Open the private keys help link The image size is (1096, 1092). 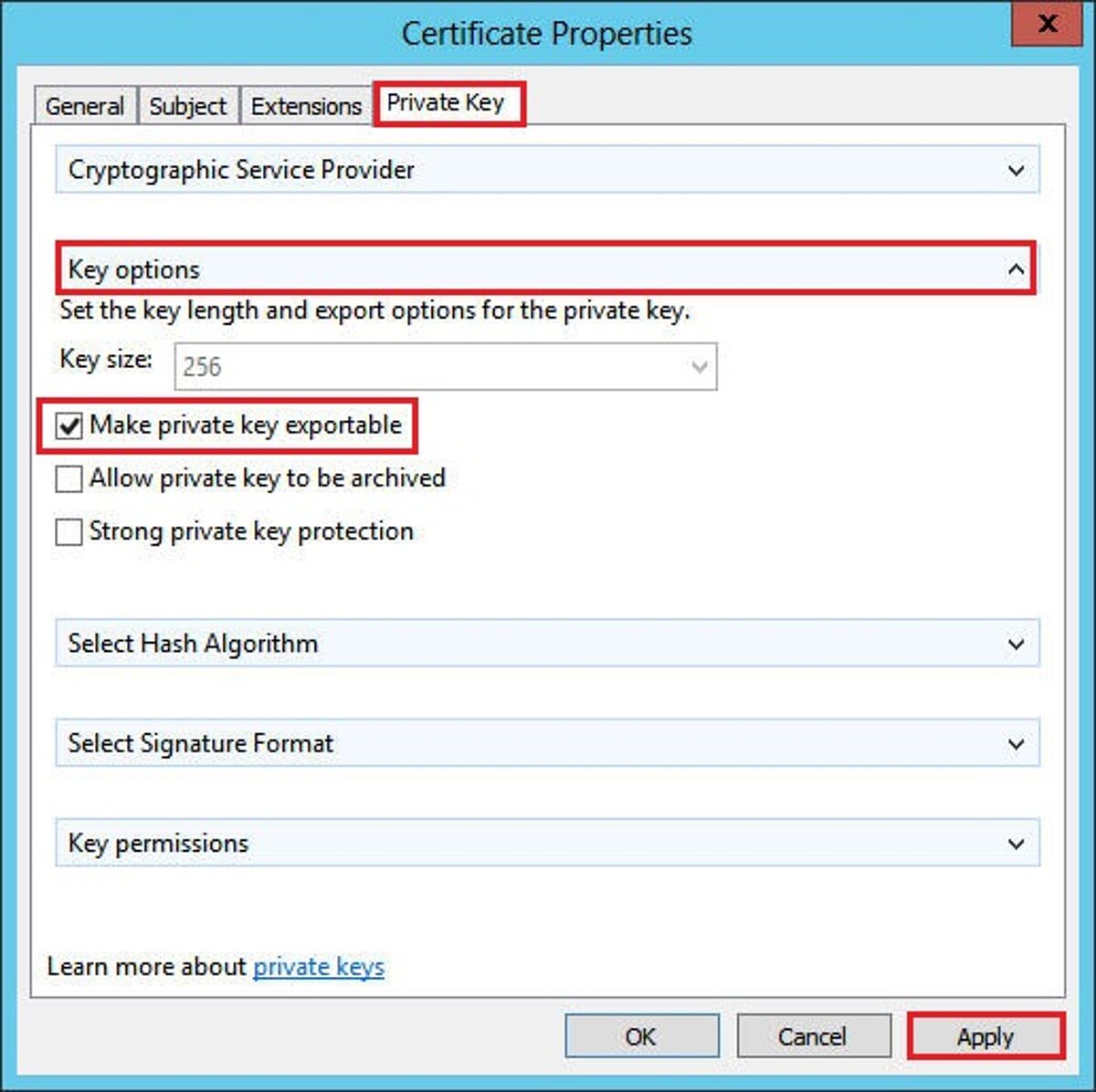coord(318,967)
